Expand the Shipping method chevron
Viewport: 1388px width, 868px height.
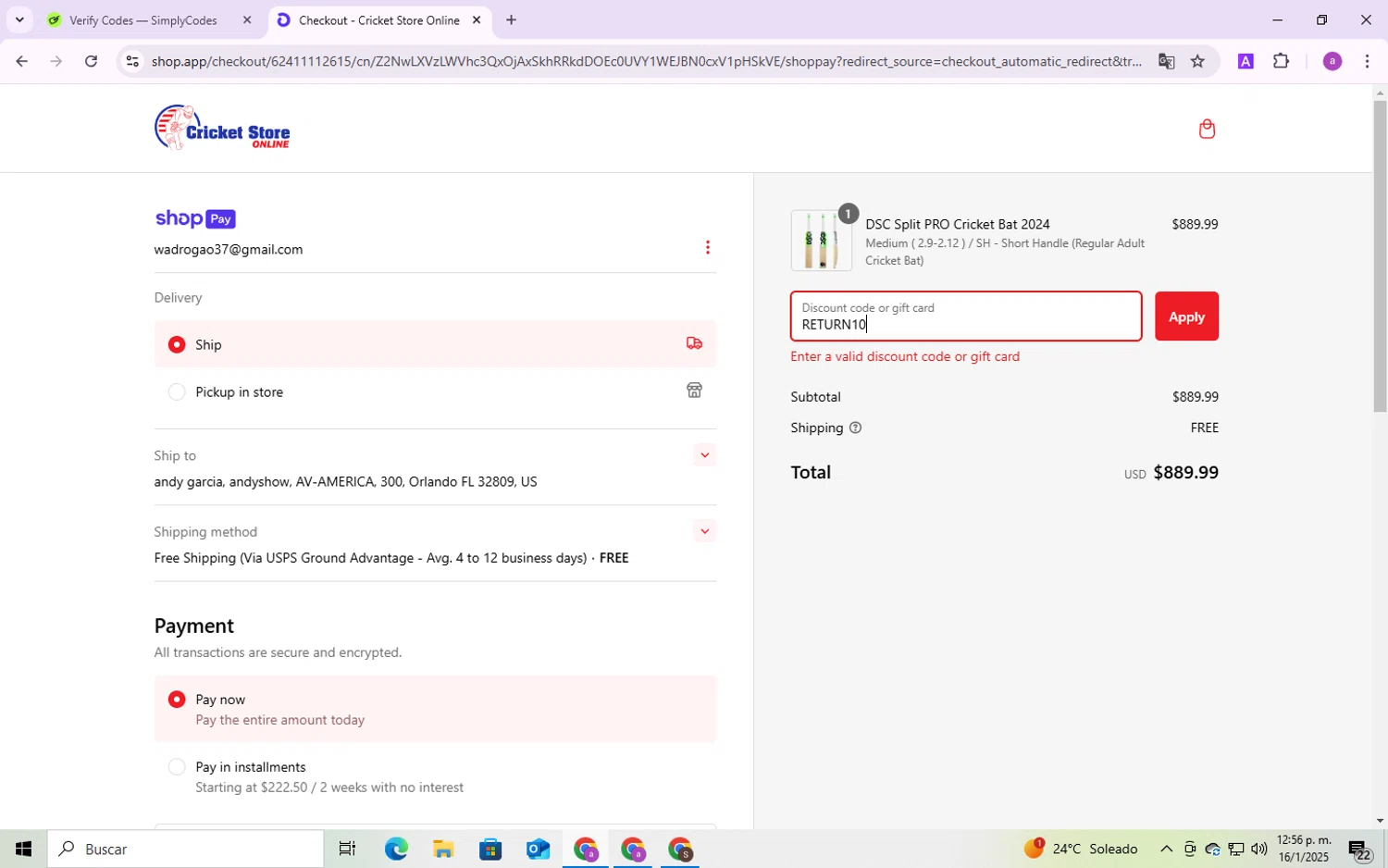tap(704, 531)
